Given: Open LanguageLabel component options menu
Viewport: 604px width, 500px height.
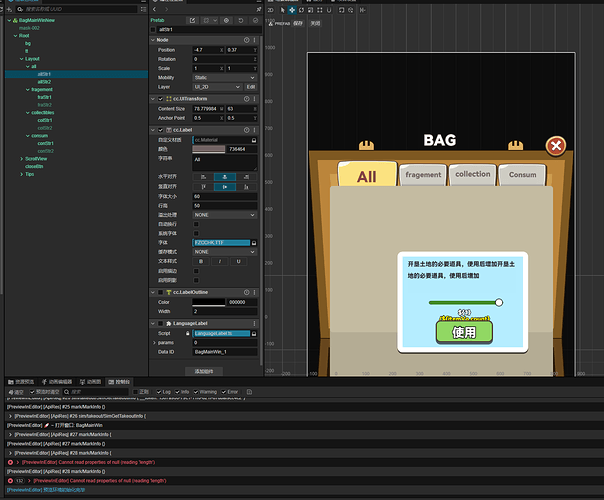Looking at the screenshot, I should (x=254, y=324).
